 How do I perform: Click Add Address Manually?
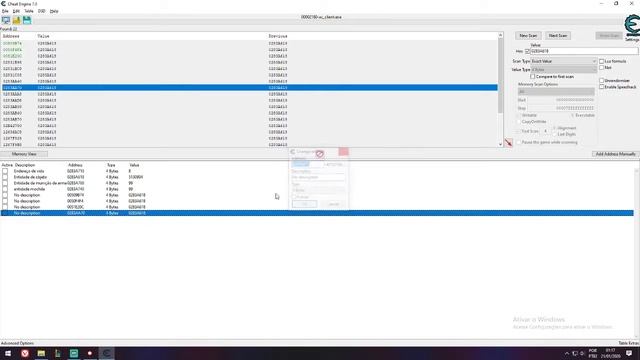point(616,154)
